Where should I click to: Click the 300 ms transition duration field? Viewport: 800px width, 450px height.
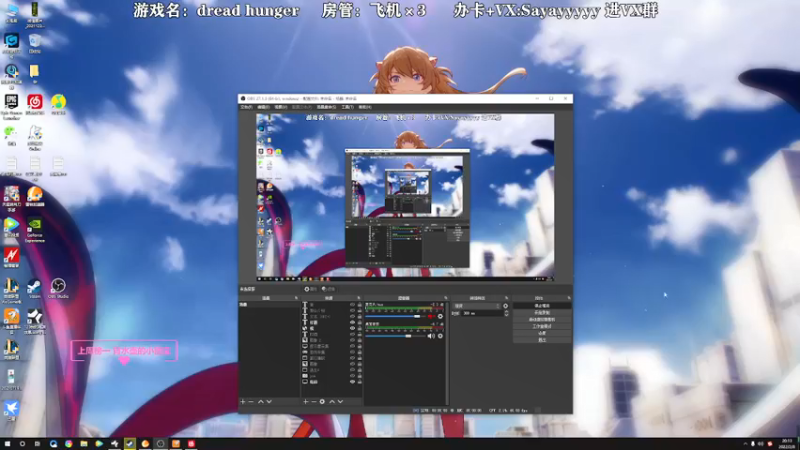[482, 313]
